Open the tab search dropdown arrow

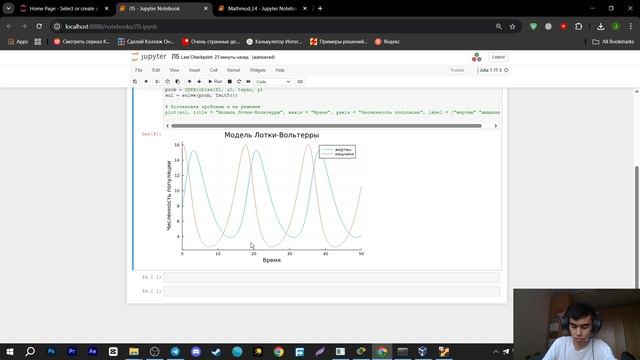tap(8, 9)
